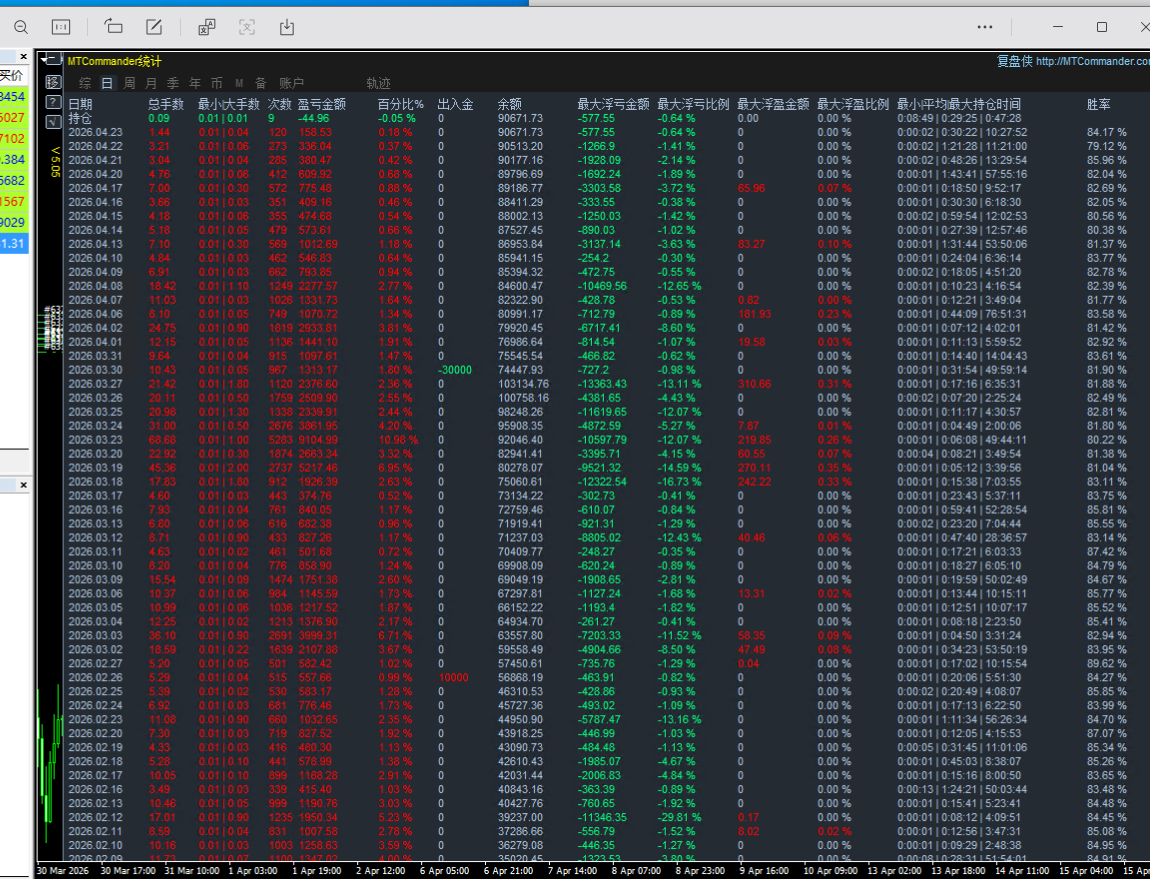
Task: Switch to the 周 (weekly) tab
Action: point(129,83)
